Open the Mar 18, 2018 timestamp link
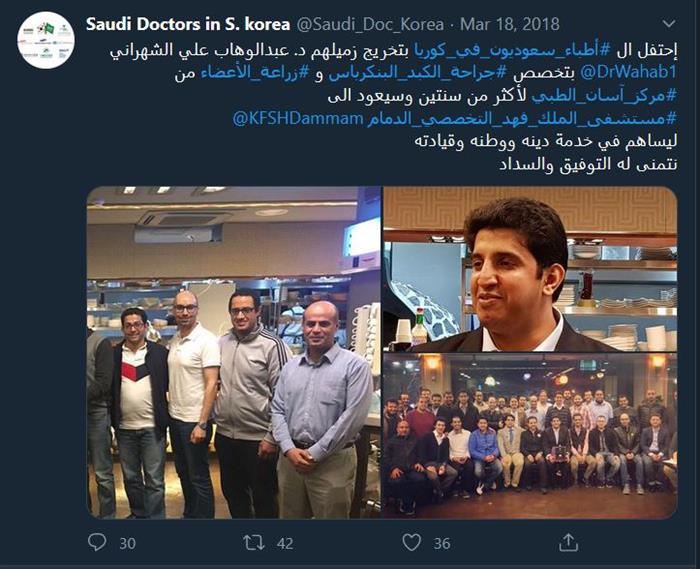This screenshot has width=700, height=569. 509,24
